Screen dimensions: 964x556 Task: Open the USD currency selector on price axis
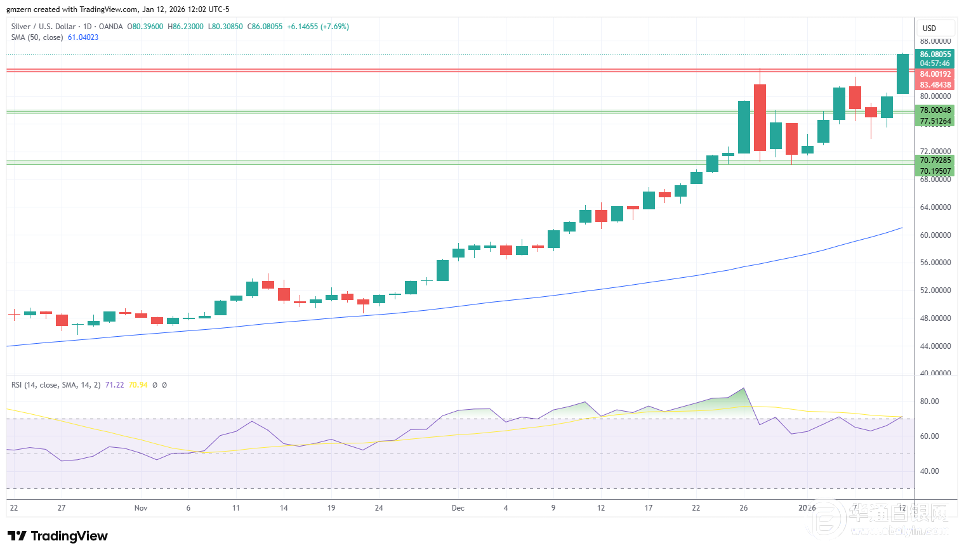(x=928, y=28)
